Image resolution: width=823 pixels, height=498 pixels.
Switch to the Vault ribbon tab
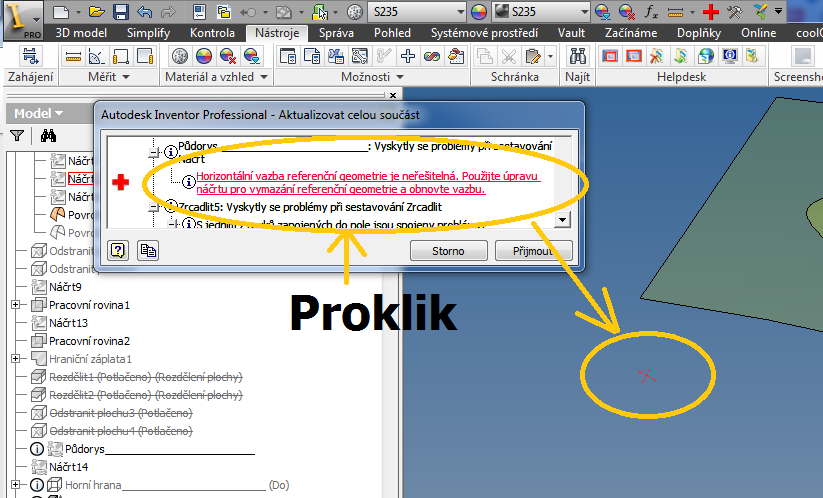point(572,33)
